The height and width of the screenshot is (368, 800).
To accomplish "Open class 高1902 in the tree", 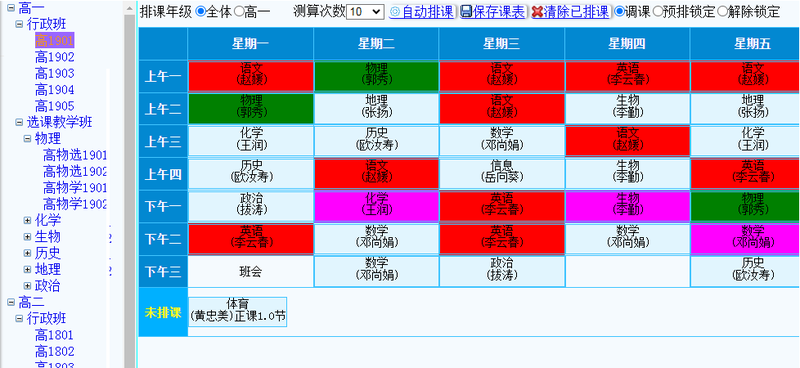I will 54,57.
